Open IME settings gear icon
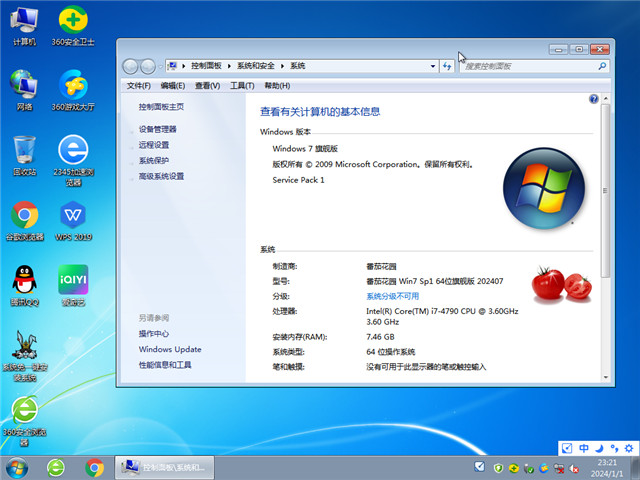The width and height of the screenshot is (640, 480). click(x=629, y=448)
